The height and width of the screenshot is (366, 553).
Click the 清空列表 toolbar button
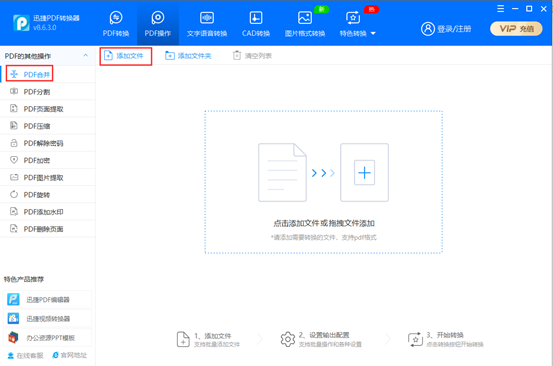pyautogui.click(x=253, y=56)
